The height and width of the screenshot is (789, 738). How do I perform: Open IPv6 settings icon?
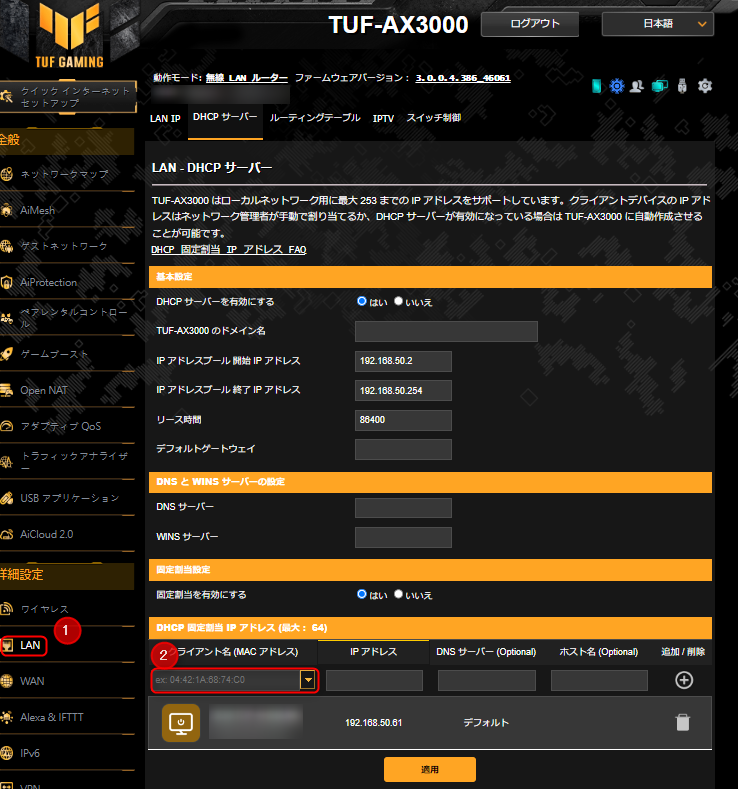tap(7, 753)
